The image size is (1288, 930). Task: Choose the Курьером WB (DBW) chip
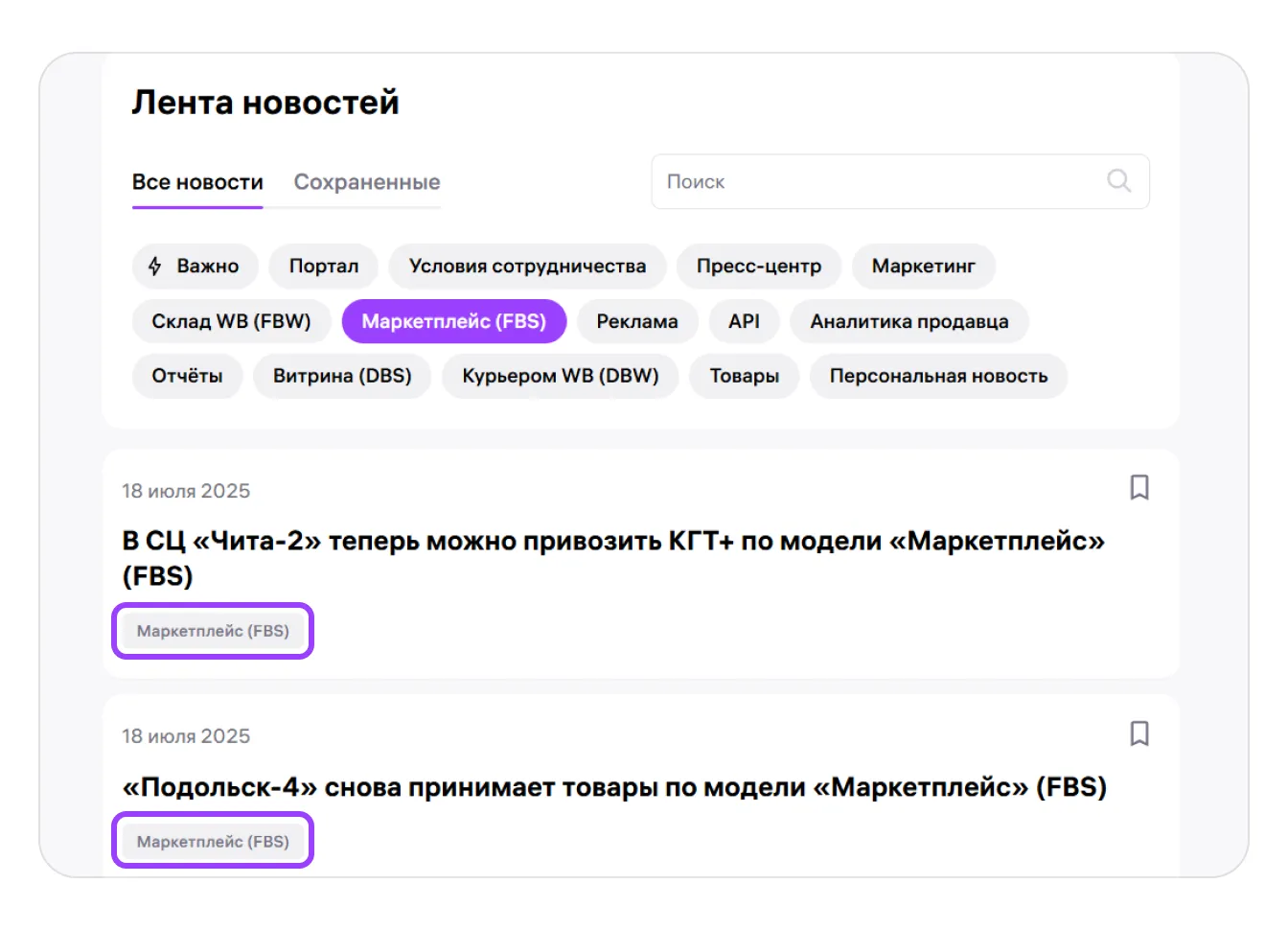click(561, 376)
